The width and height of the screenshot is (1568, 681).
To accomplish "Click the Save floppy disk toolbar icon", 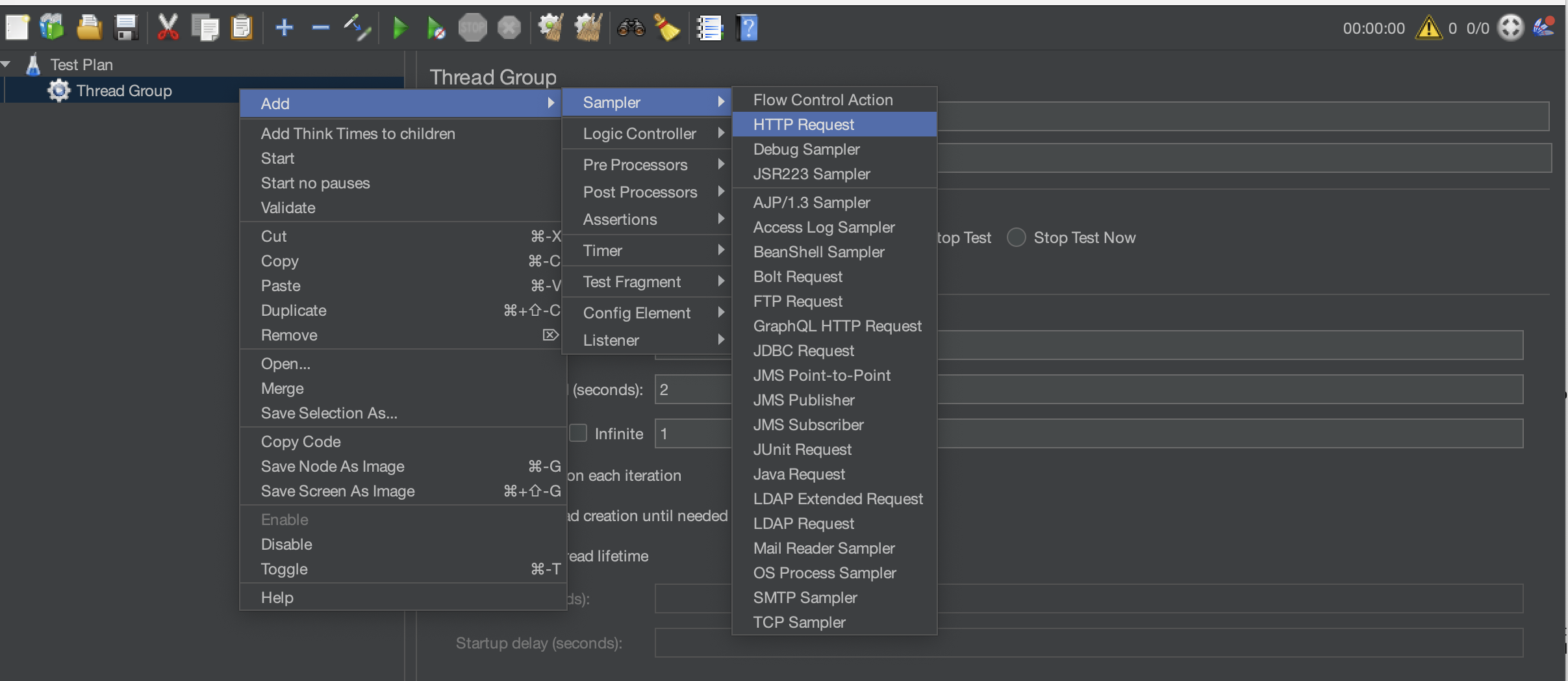I will tap(125, 28).
